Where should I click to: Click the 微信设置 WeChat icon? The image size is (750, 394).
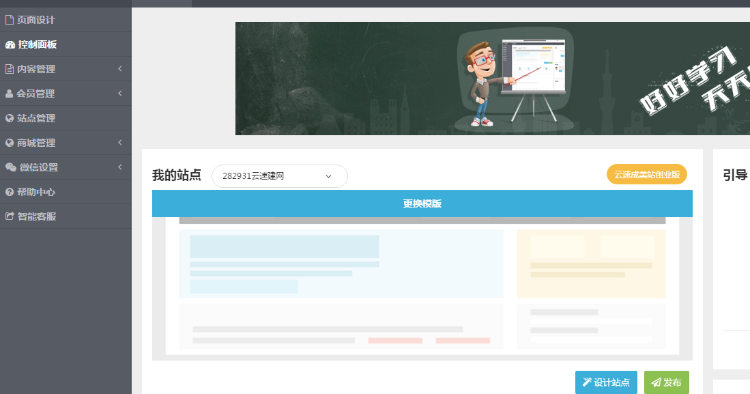(x=11, y=167)
